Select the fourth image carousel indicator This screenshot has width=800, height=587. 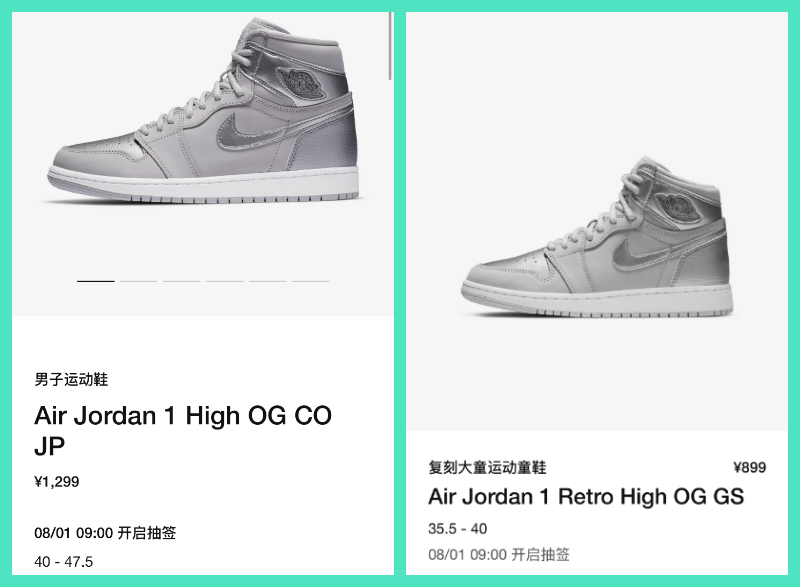[x=224, y=281]
